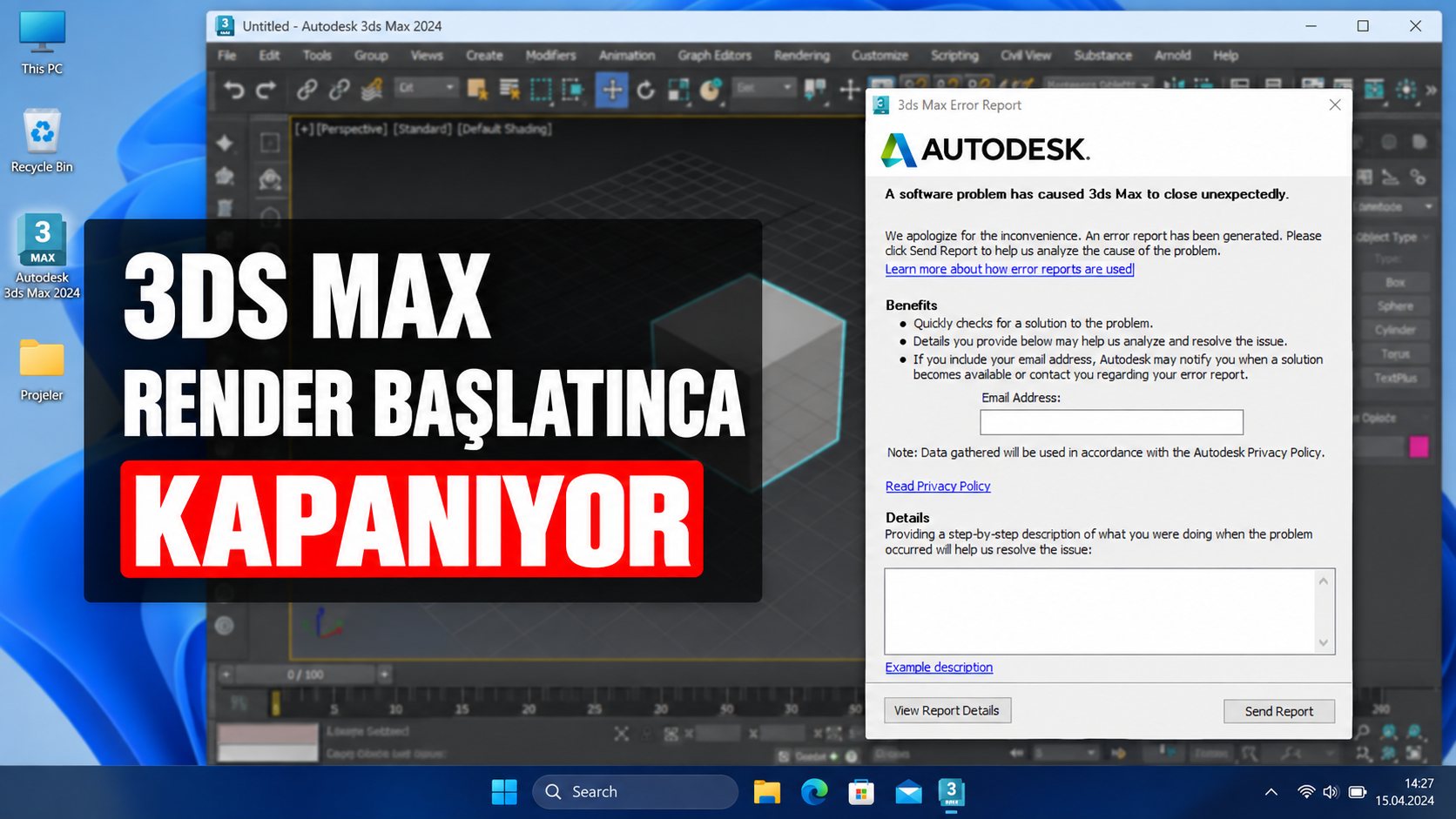The image size is (1456, 819).
Task: Open the Rendering menu
Action: (801, 55)
